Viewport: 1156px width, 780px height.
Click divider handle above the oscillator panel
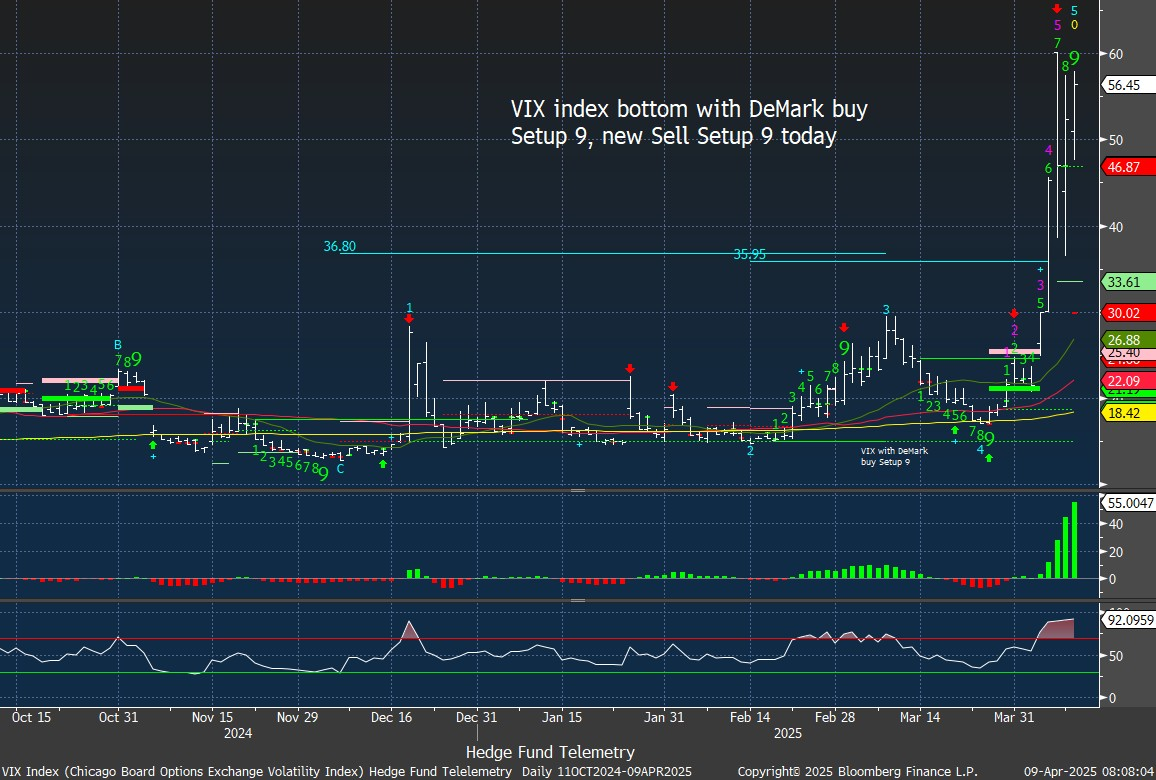[x=577, y=601]
